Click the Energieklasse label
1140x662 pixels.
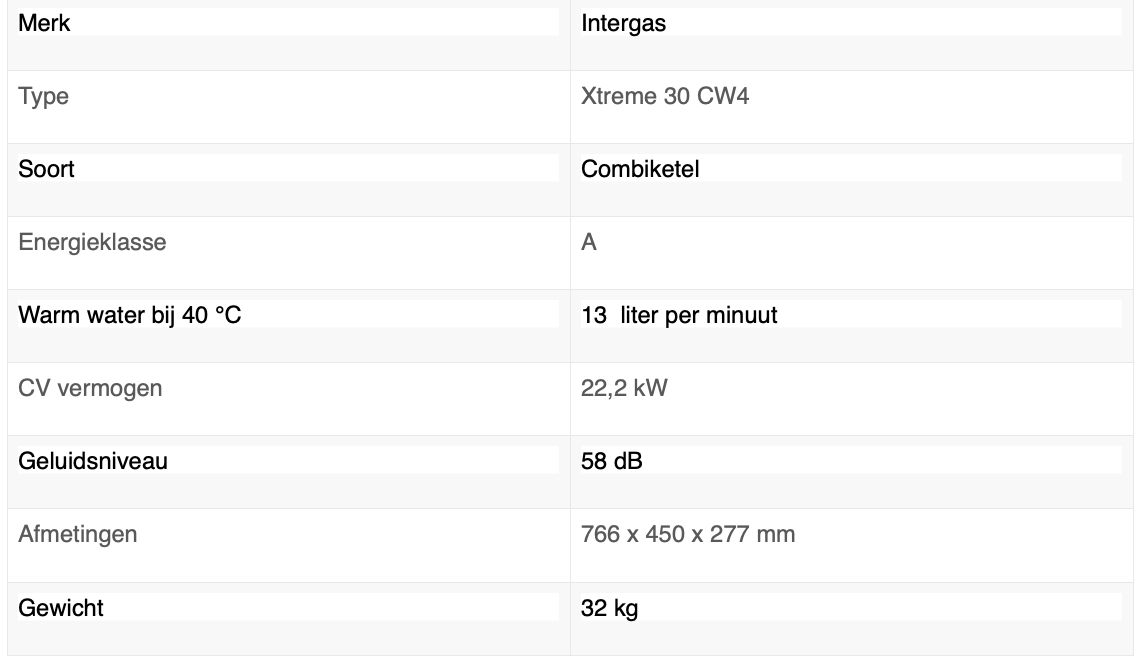pyautogui.click(x=92, y=242)
